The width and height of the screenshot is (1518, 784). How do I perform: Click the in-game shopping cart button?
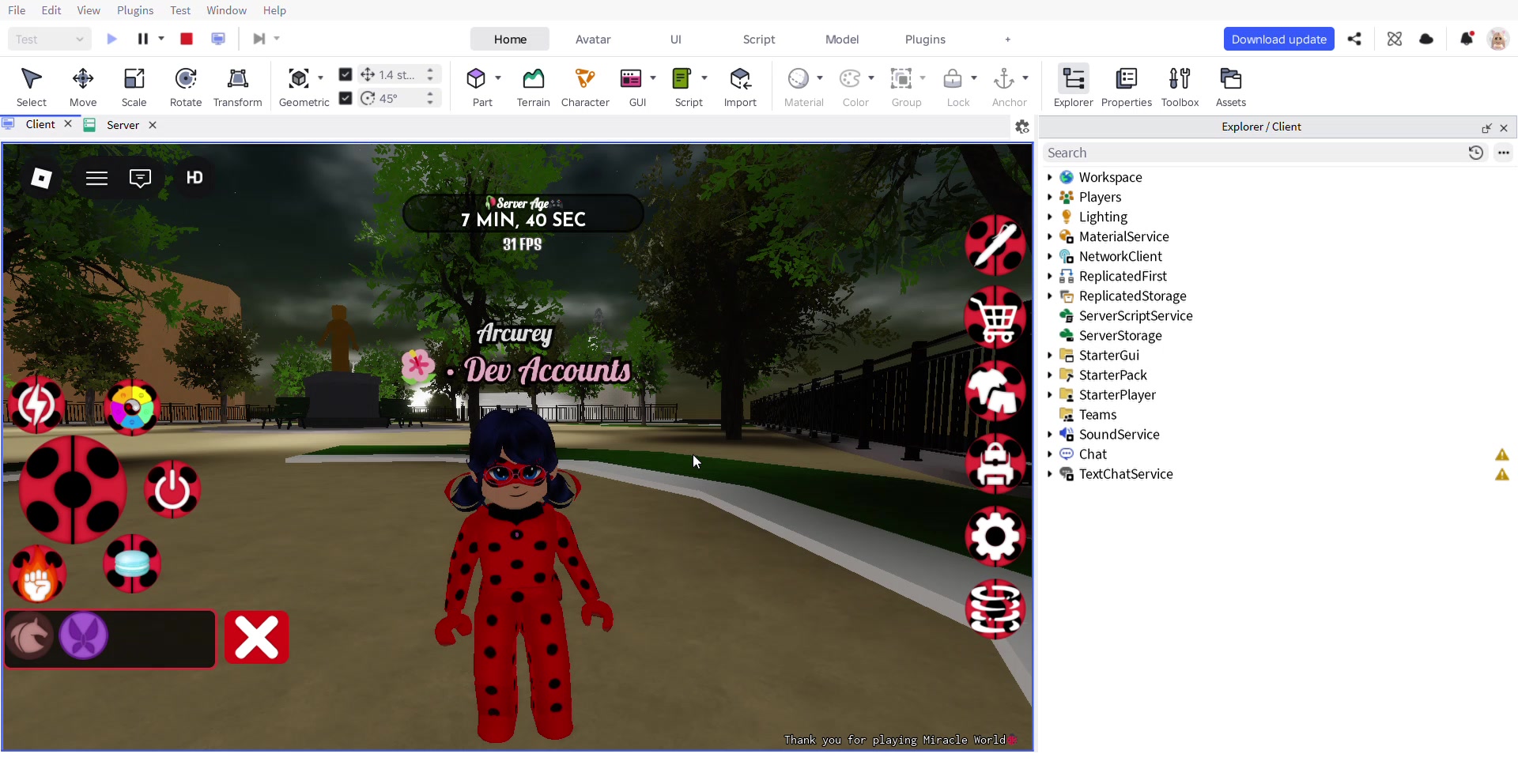click(995, 318)
